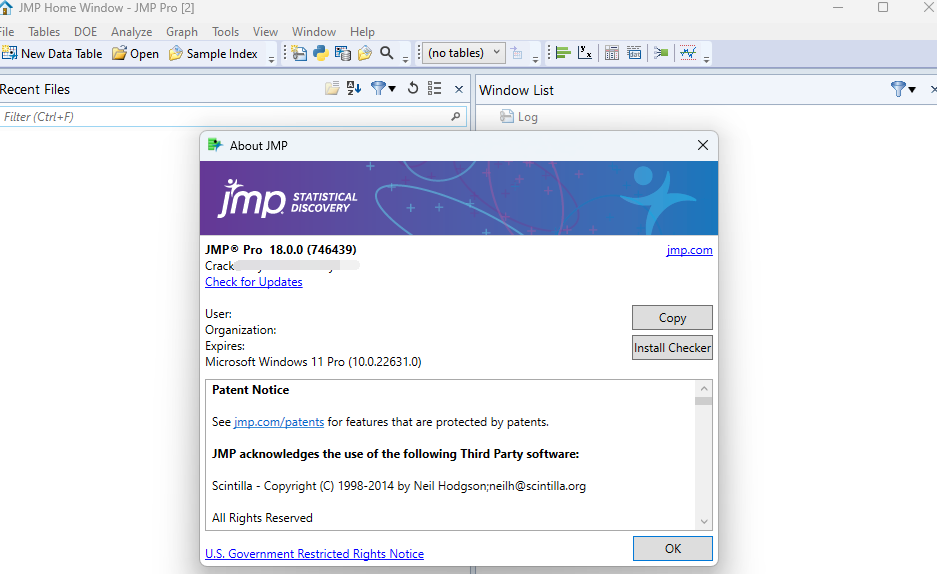This screenshot has height=574, width=937.
Task: Click the folder icon in the Recent Files header
Action: point(332,88)
